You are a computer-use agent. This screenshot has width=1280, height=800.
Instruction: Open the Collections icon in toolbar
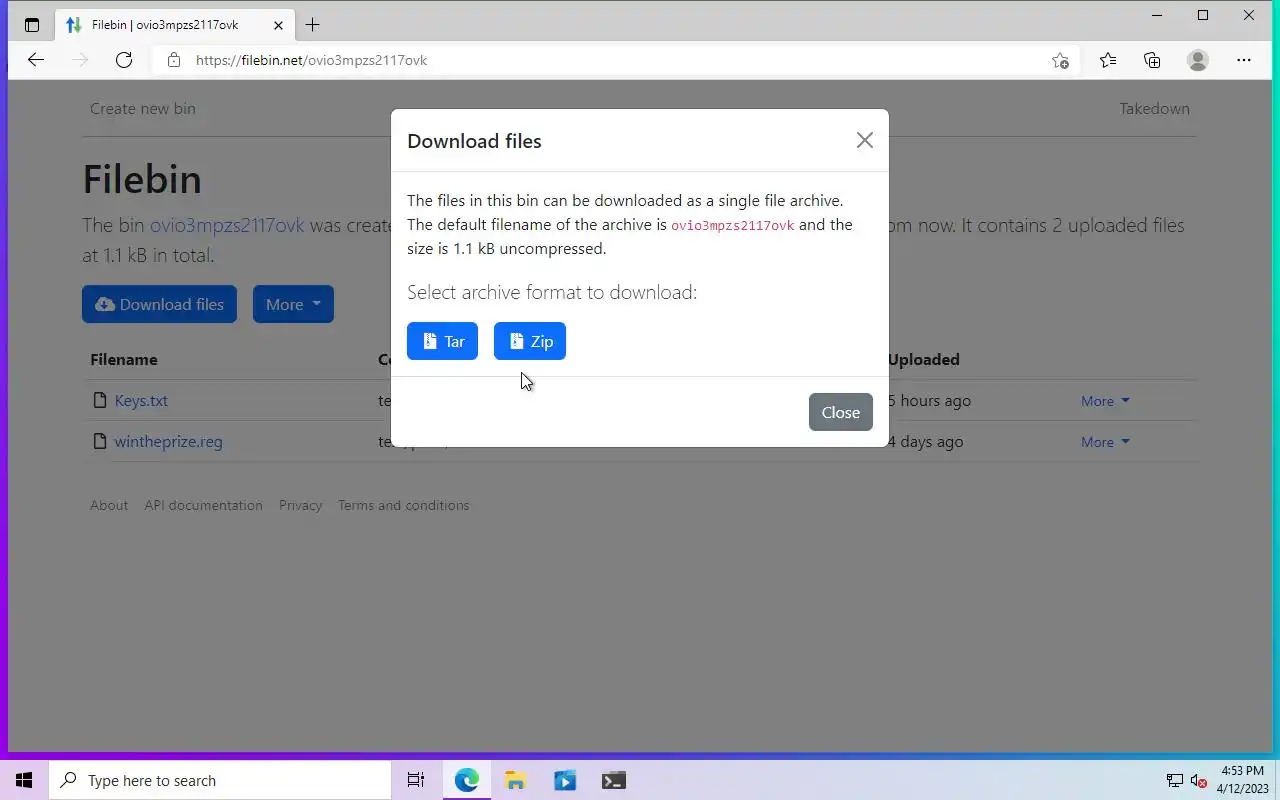coord(1152,60)
